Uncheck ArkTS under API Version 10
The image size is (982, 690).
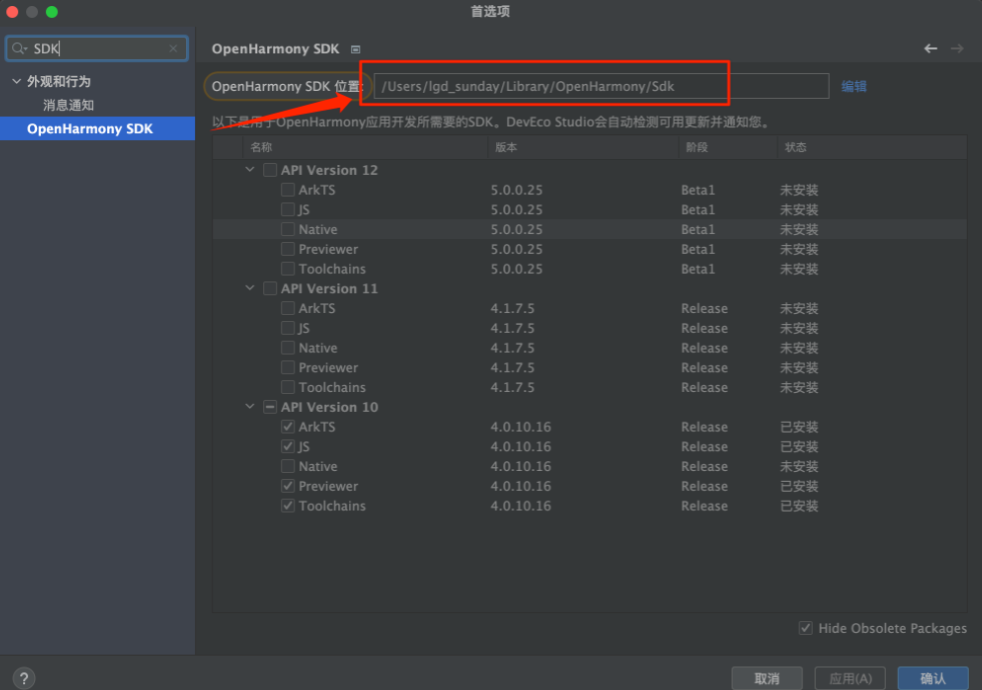tap(288, 427)
